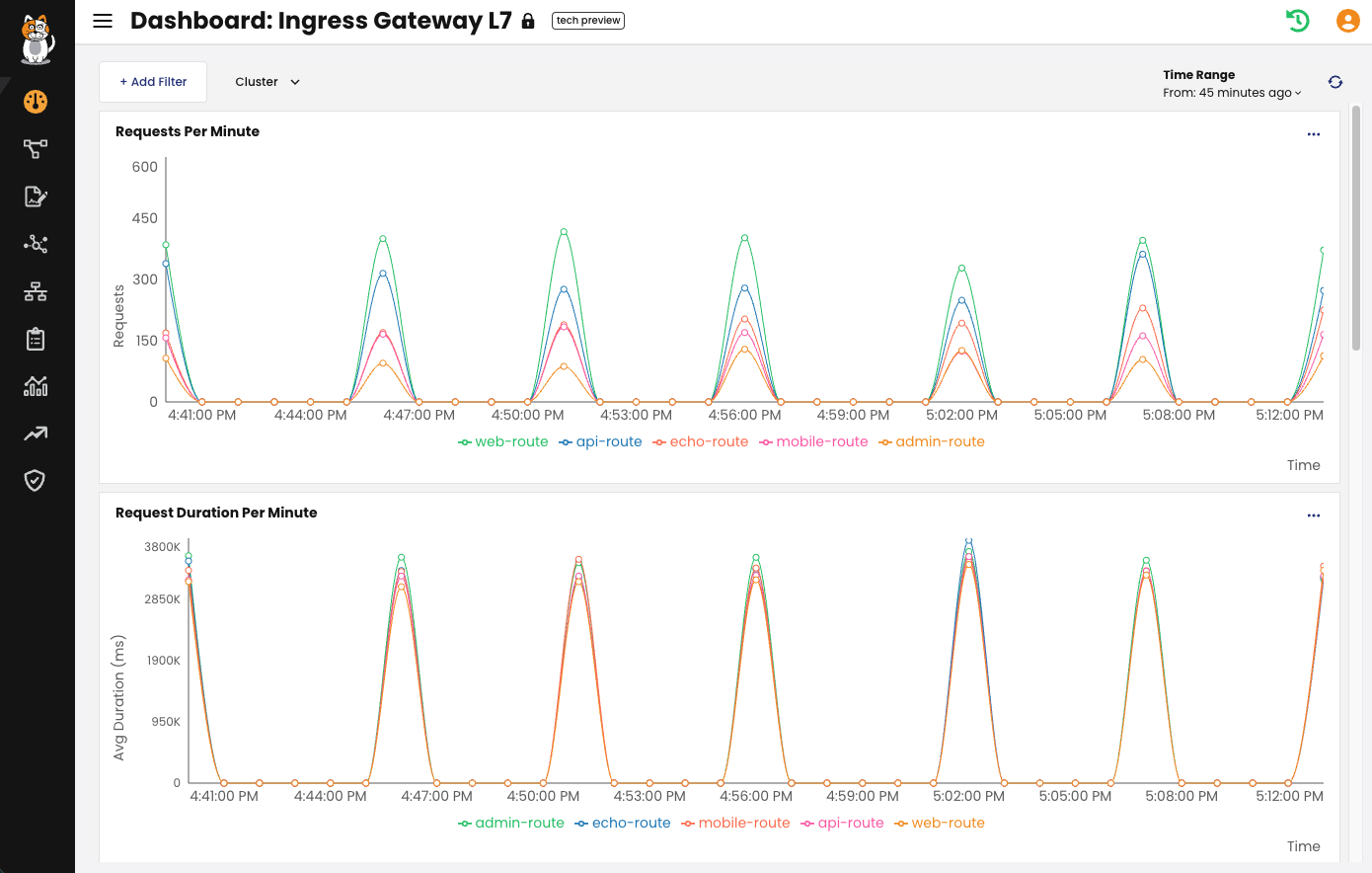
Task: Open the policies document icon in sidebar
Action: [x=36, y=197]
